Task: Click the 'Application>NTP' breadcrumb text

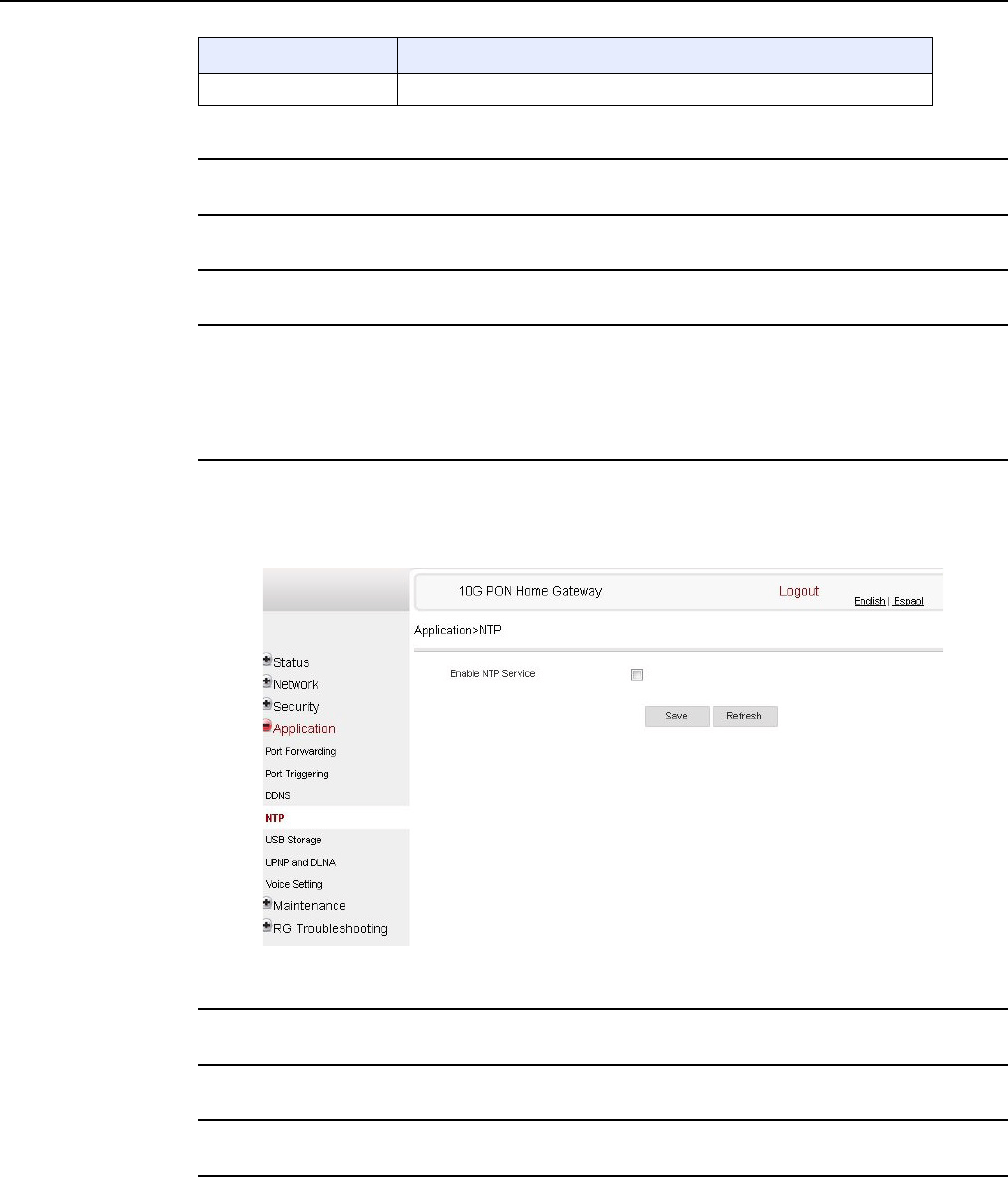Action: pyautogui.click(x=457, y=630)
